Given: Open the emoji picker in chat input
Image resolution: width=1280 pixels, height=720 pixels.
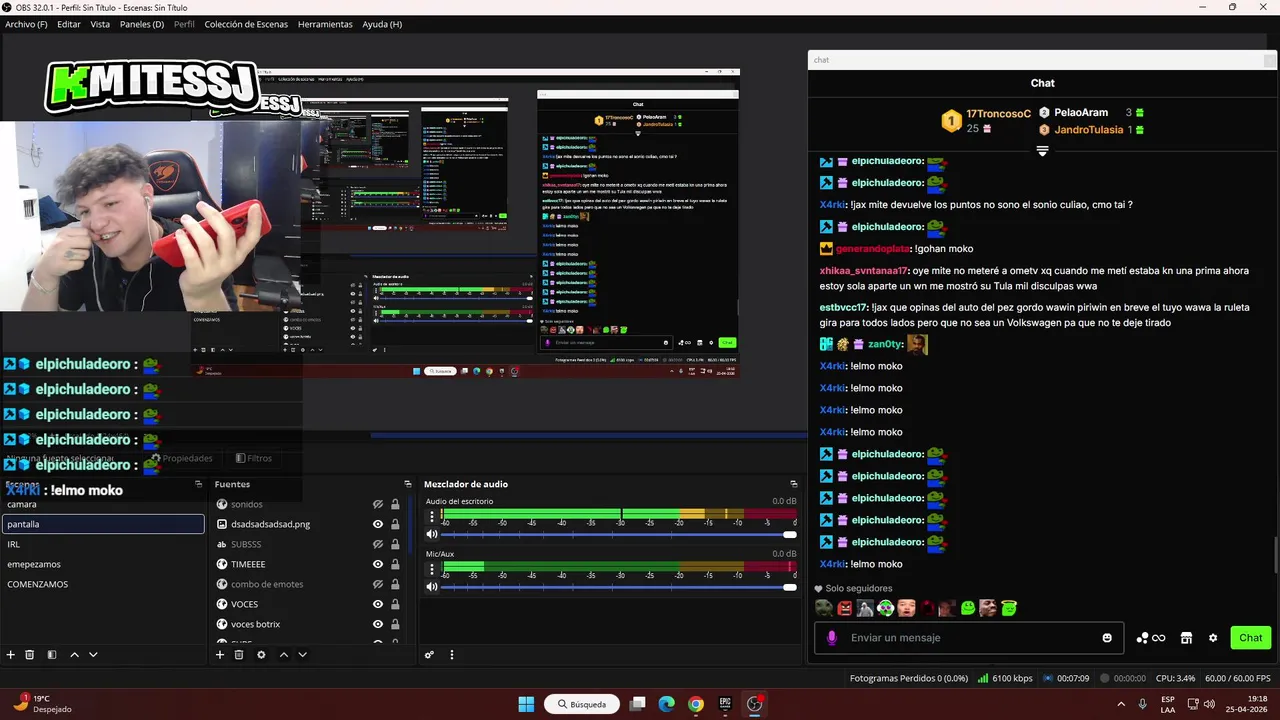Looking at the screenshot, I should click(1107, 638).
